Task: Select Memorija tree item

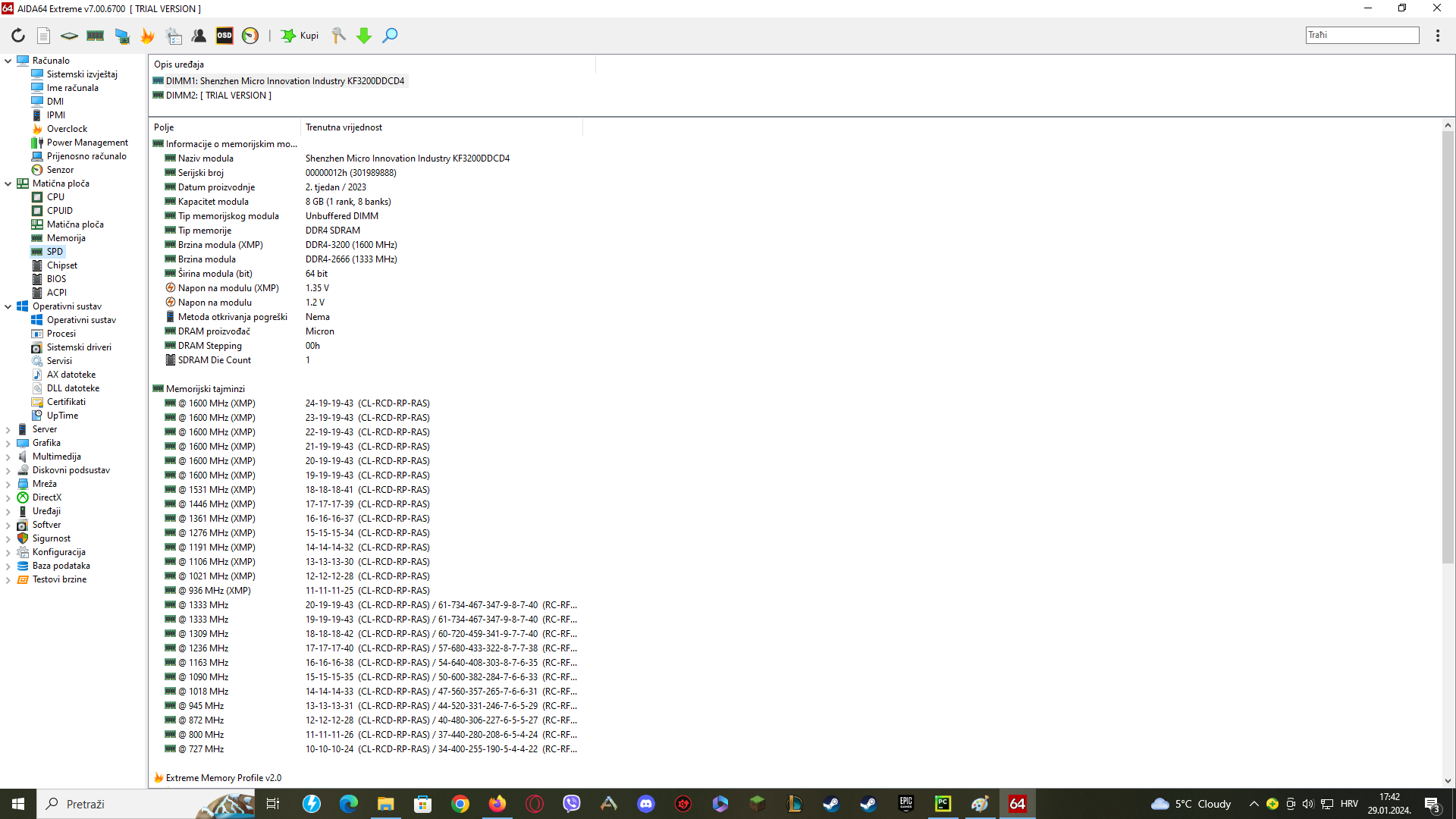Action: (66, 238)
